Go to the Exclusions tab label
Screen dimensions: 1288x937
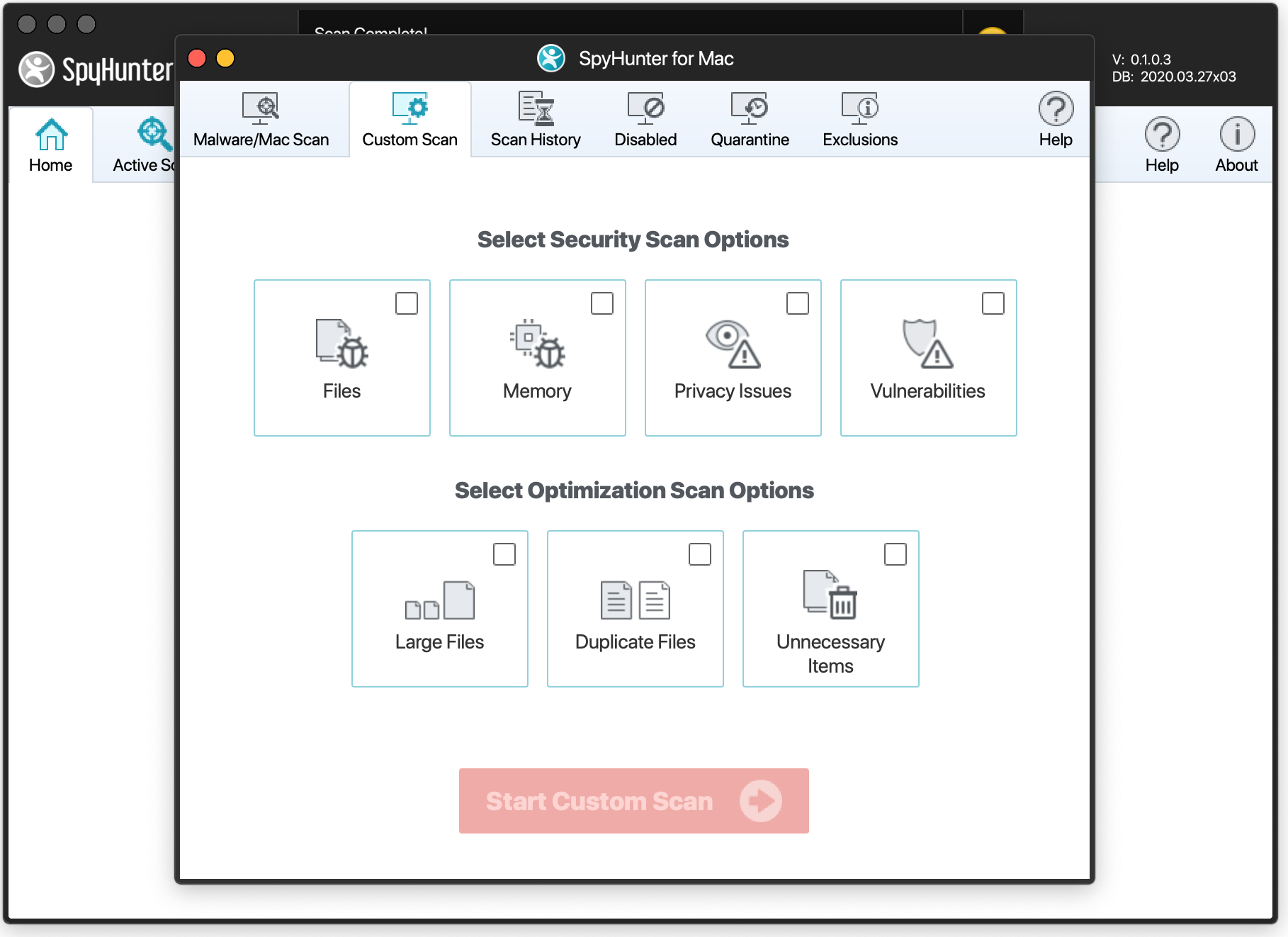click(860, 140)
